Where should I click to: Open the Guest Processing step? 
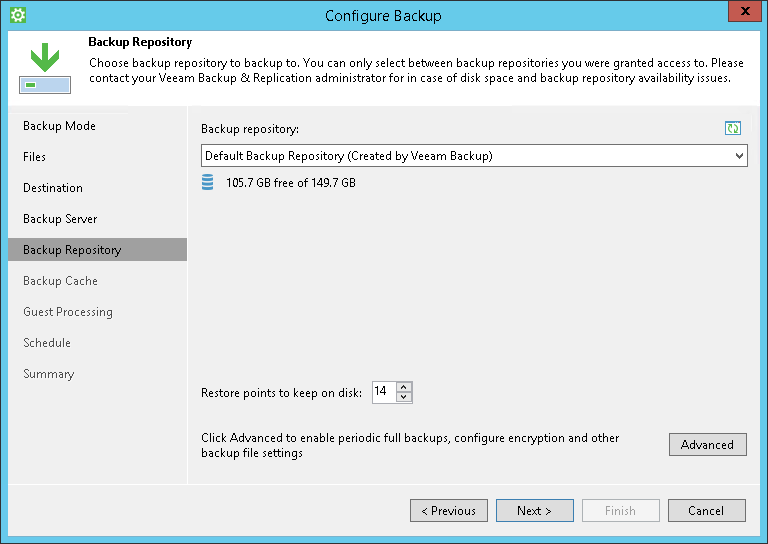[68, 312]
